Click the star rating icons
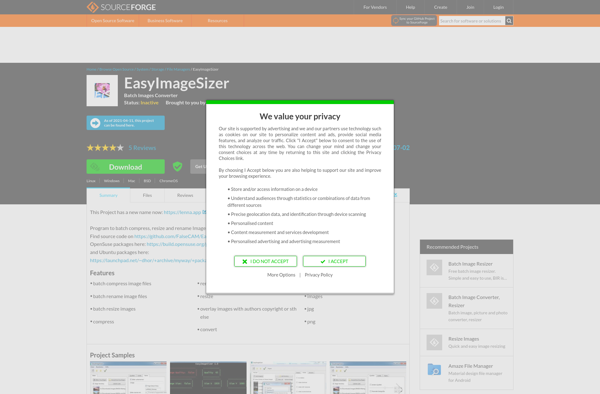The height and width of the screenshot is (394, 600). pyautogui.click(x=105, y=148)
